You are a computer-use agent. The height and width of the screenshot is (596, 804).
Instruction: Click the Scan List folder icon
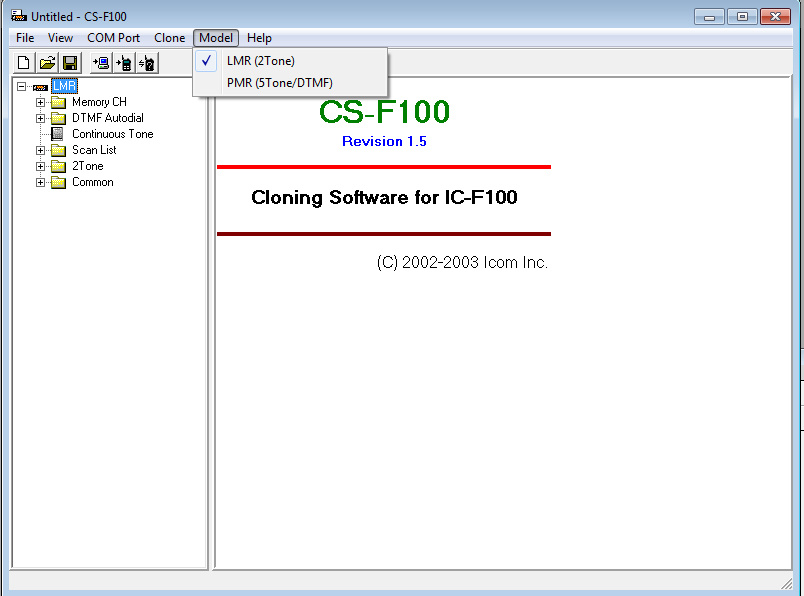pos(58,150)
